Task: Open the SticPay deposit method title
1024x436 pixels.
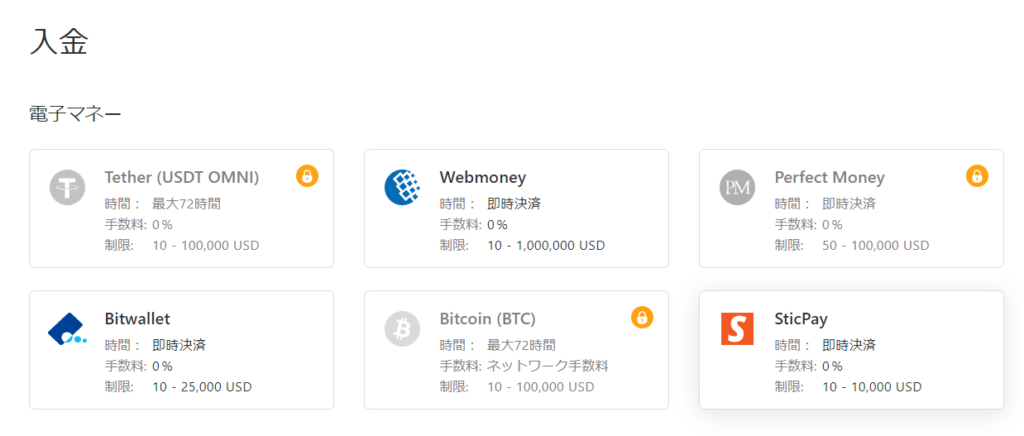Action: click(801, 319)
